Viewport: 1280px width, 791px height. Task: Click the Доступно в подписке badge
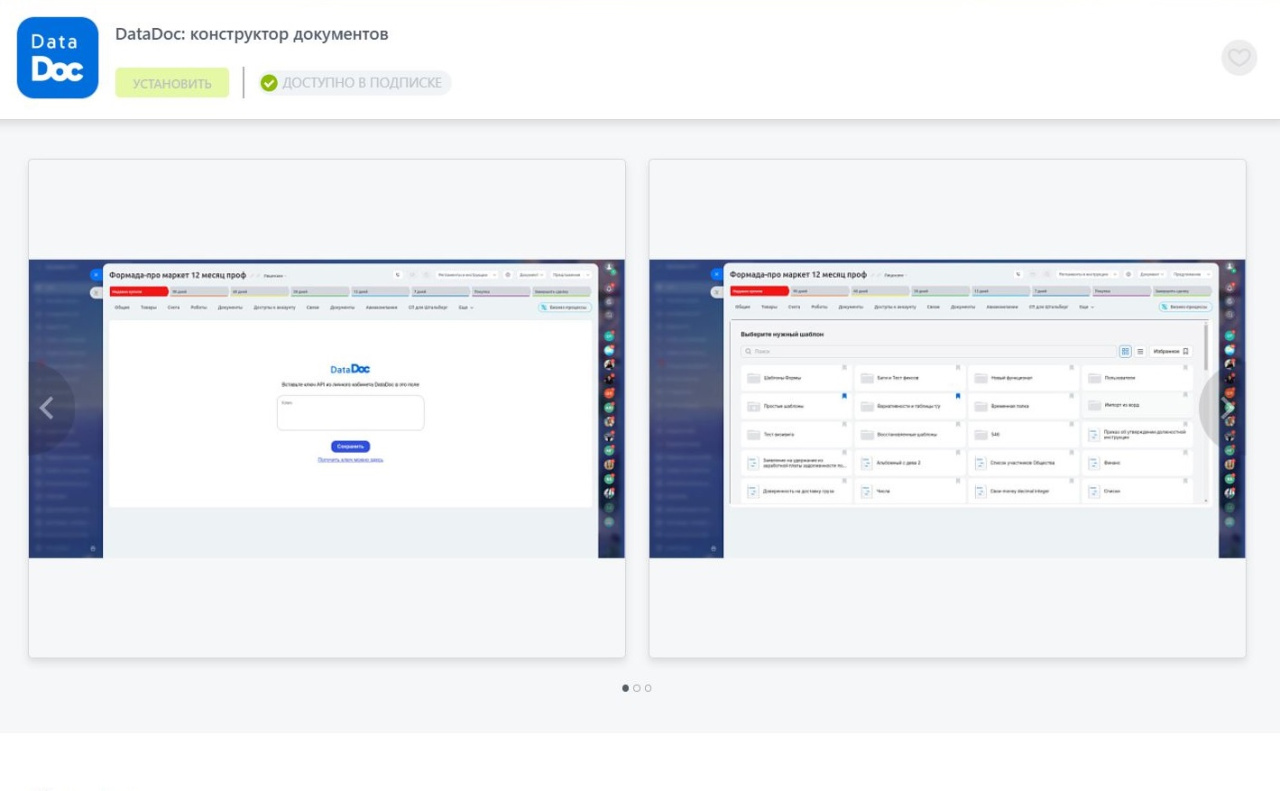click(x=354, y=83)
